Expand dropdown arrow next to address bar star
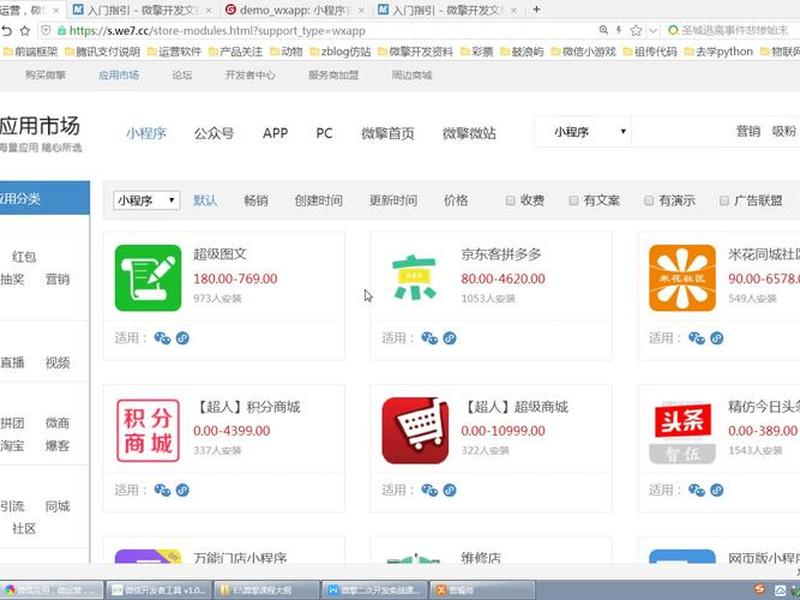Screen dimensions: 800x600 [x=653, y=31]
